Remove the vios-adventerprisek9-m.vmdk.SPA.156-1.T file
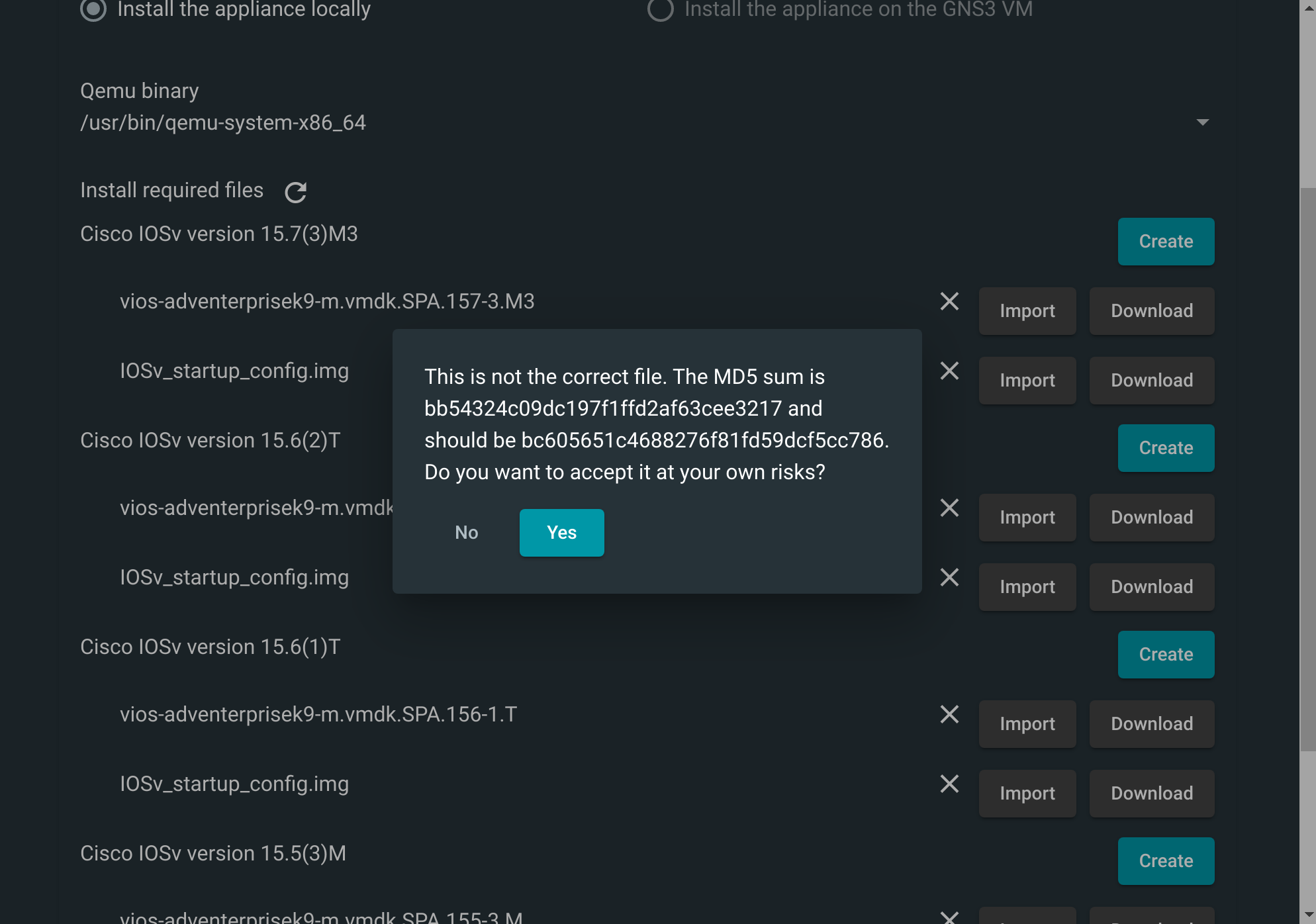Viewport: 1316px width, 924px height. [949, 714]
